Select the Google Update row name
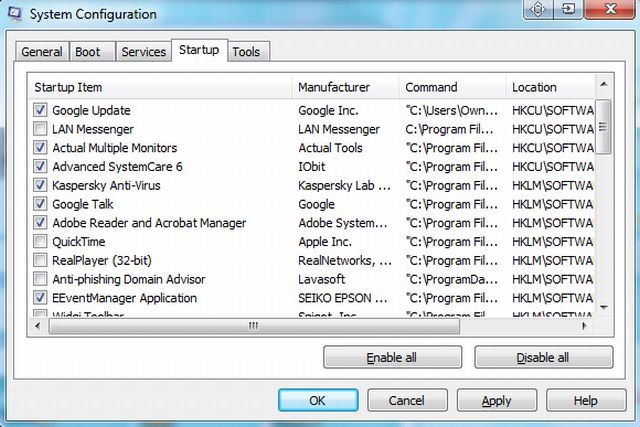Image resolution: width=640 pixels, height=427 pixels. pos(91,110)
